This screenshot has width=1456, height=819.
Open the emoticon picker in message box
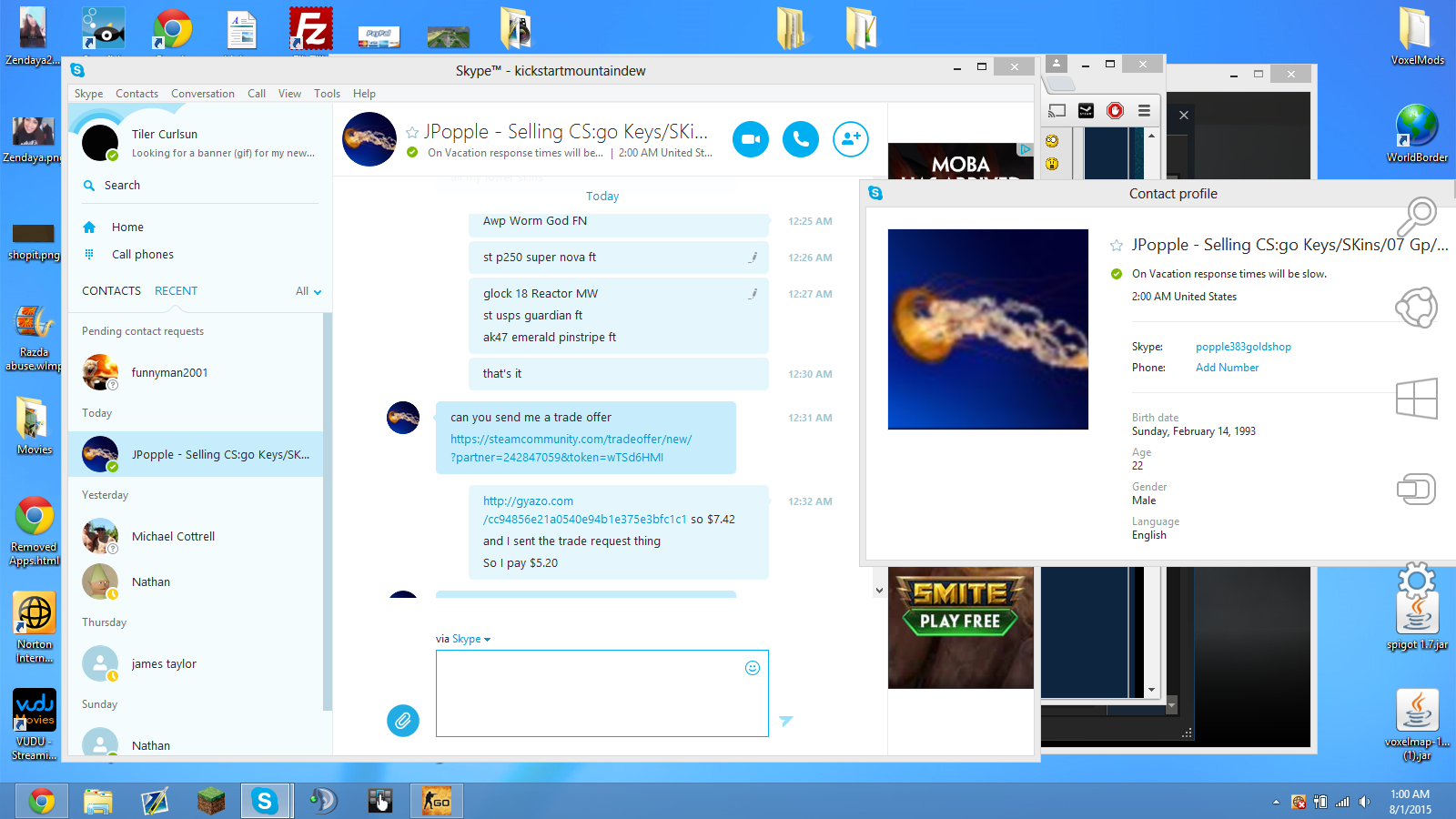pyautogui.click(x=753, y=668)
